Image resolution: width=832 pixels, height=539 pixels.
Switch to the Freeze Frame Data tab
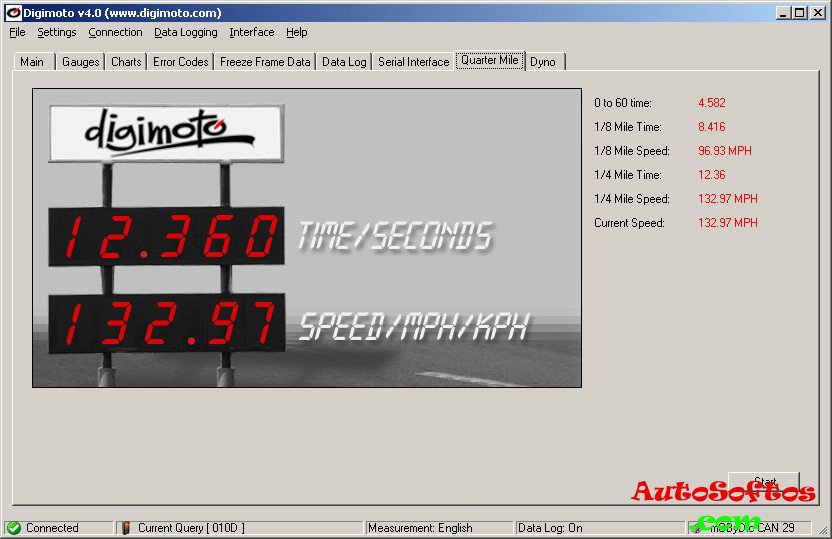(x=265, y=62)
